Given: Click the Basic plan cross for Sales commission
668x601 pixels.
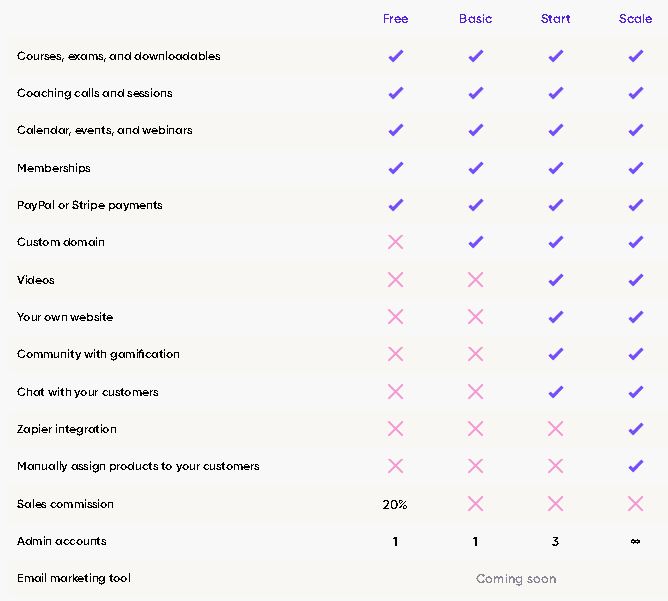Looking at the screenshot, I should coord(475,504).
